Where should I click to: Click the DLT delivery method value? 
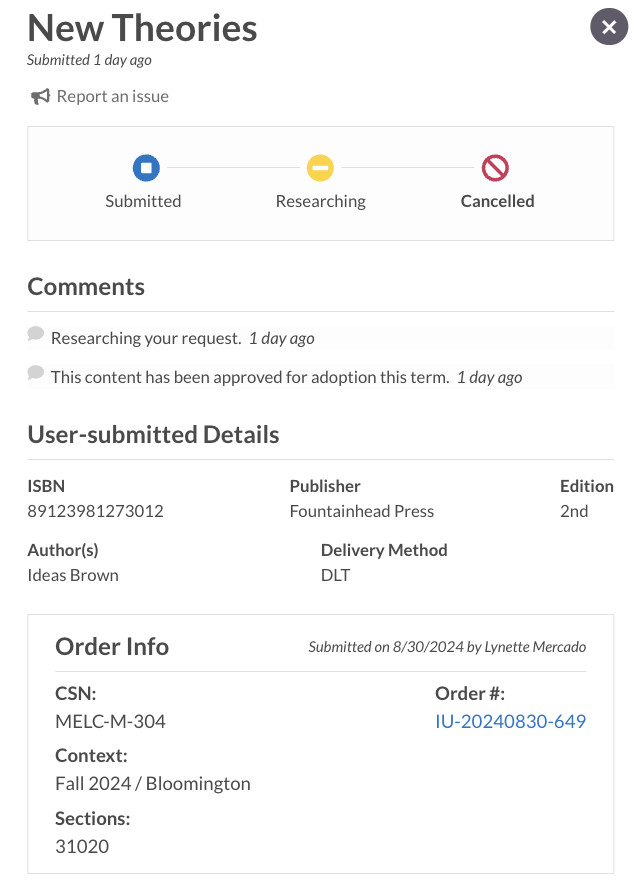(336, 575)
